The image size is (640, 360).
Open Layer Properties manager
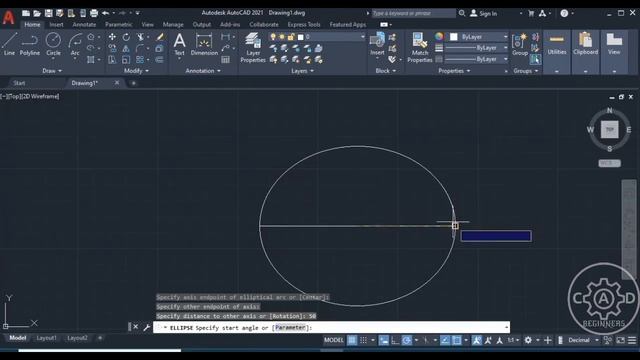[253, 48]
